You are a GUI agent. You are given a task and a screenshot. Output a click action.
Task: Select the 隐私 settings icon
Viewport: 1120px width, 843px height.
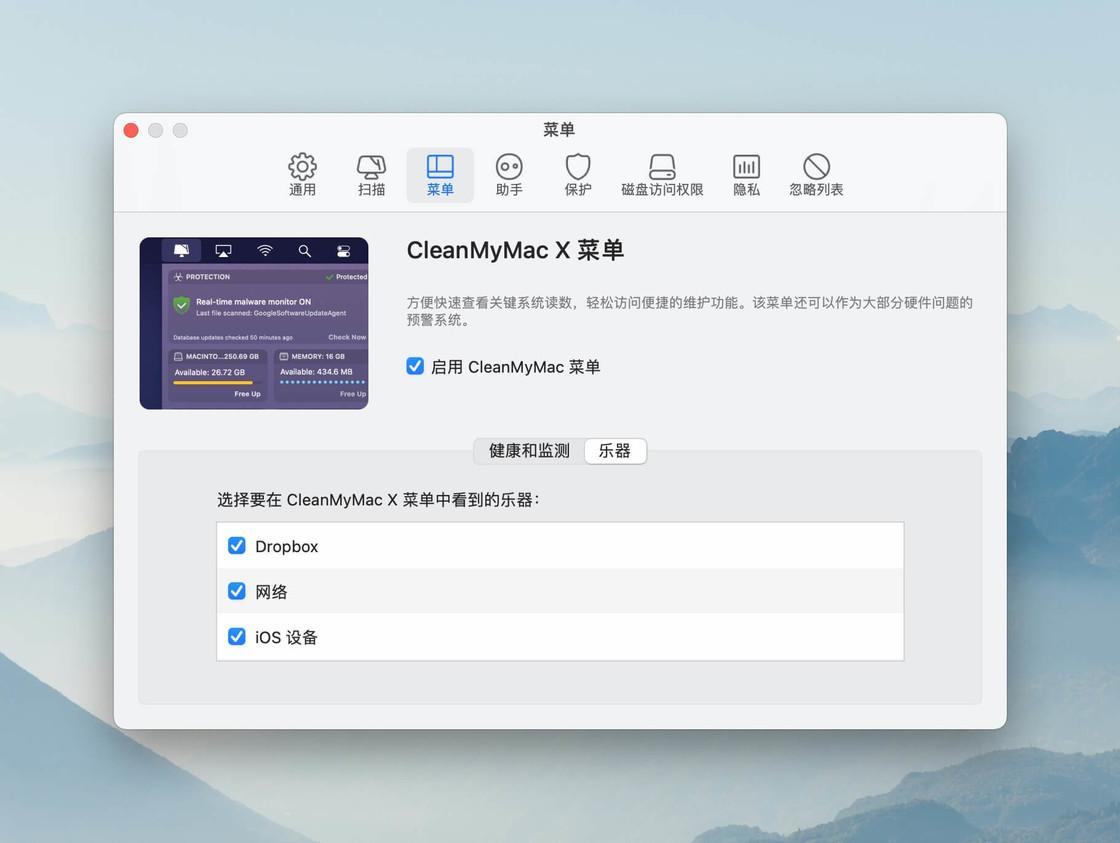point(746,174)
